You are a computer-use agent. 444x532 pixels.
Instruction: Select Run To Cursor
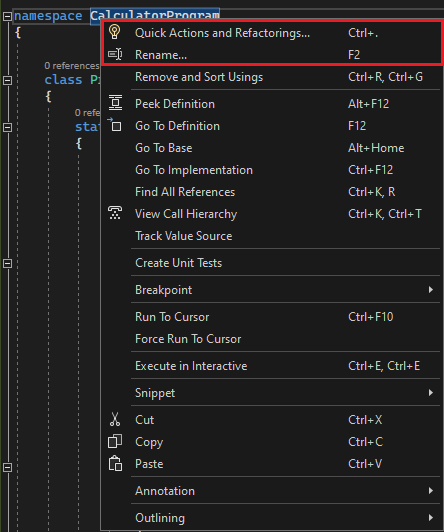pos(272,317)
